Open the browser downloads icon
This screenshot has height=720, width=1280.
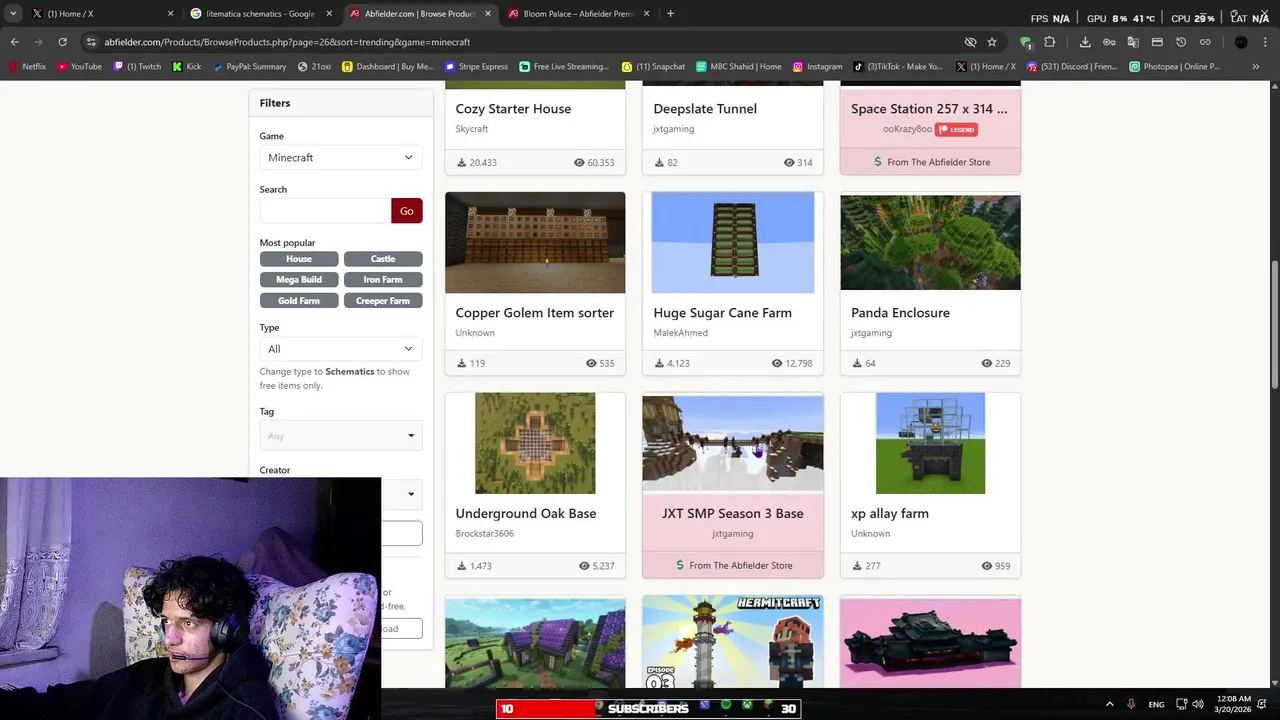point(1085,42)
